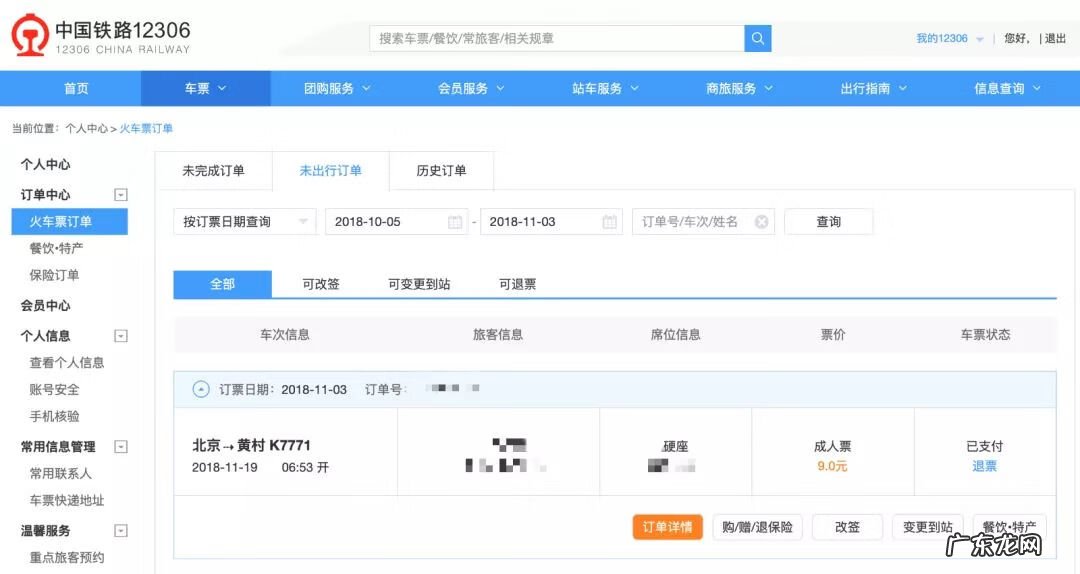Click the 2018-11-19 departure date text
The height and width of the screenshot is (574, 1080).
[225, 467]
